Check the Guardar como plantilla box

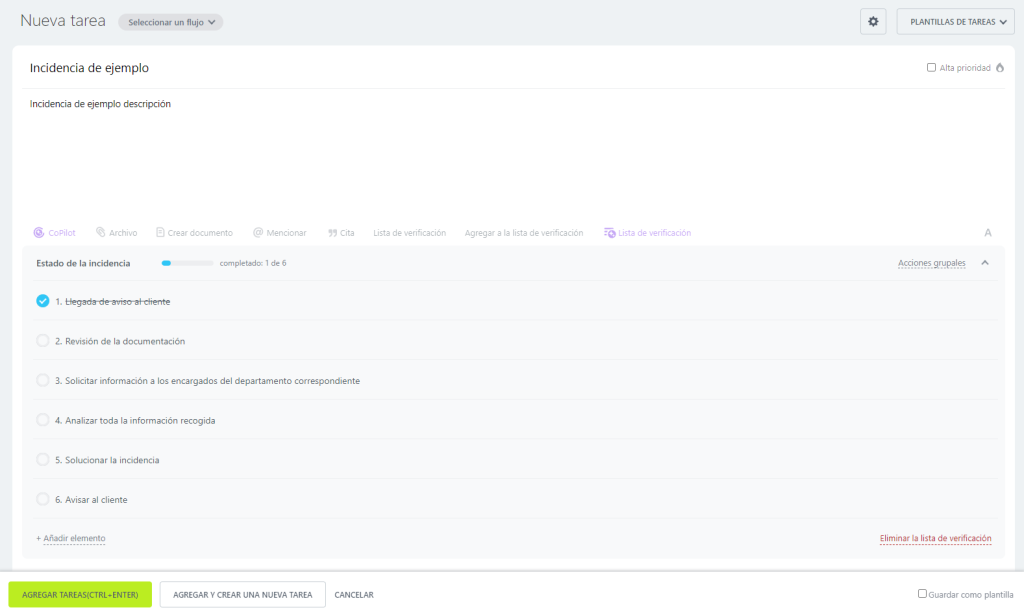[922, 594]
